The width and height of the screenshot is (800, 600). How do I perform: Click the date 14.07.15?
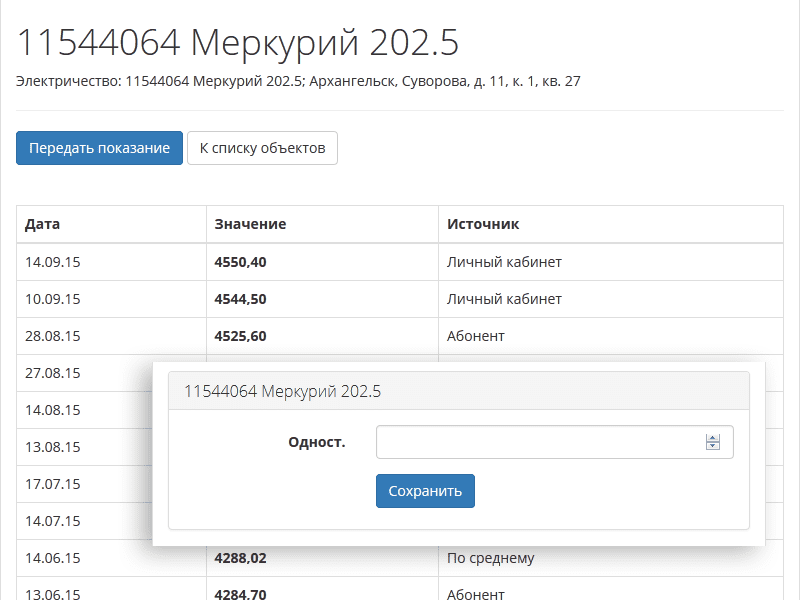coord(53,521)
